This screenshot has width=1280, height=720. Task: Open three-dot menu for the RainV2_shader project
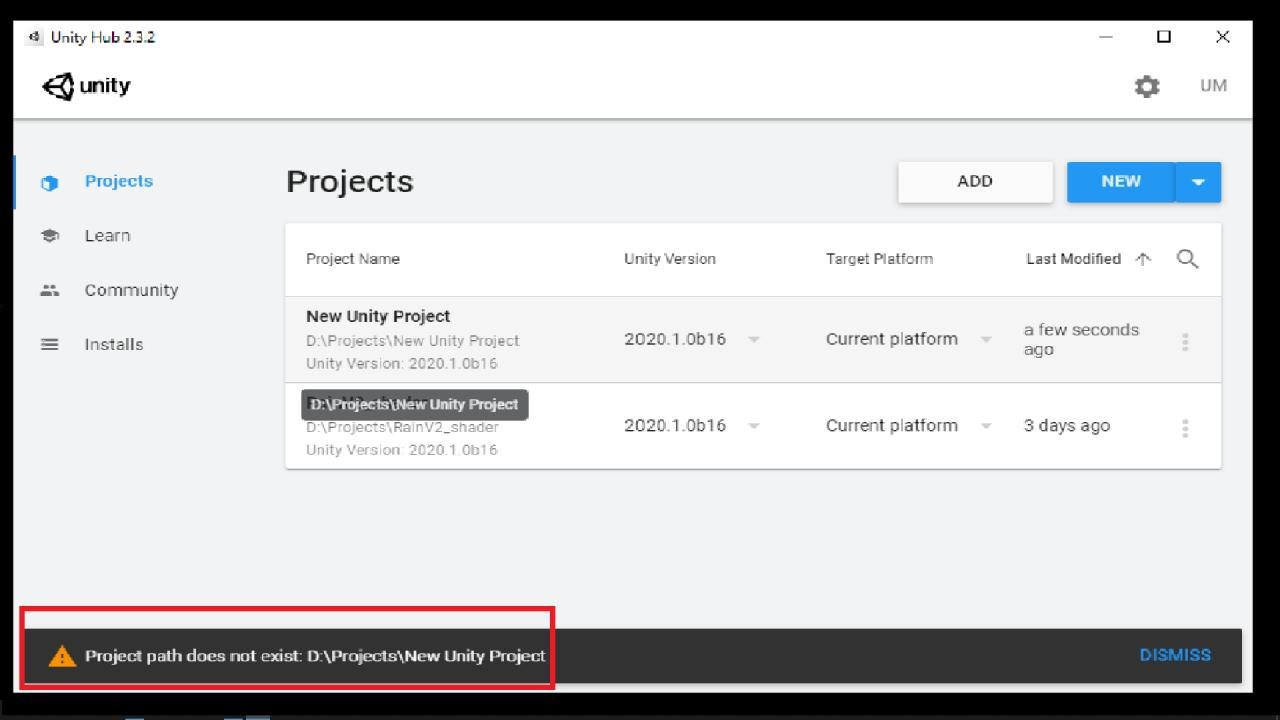[x=1185, y=428]
